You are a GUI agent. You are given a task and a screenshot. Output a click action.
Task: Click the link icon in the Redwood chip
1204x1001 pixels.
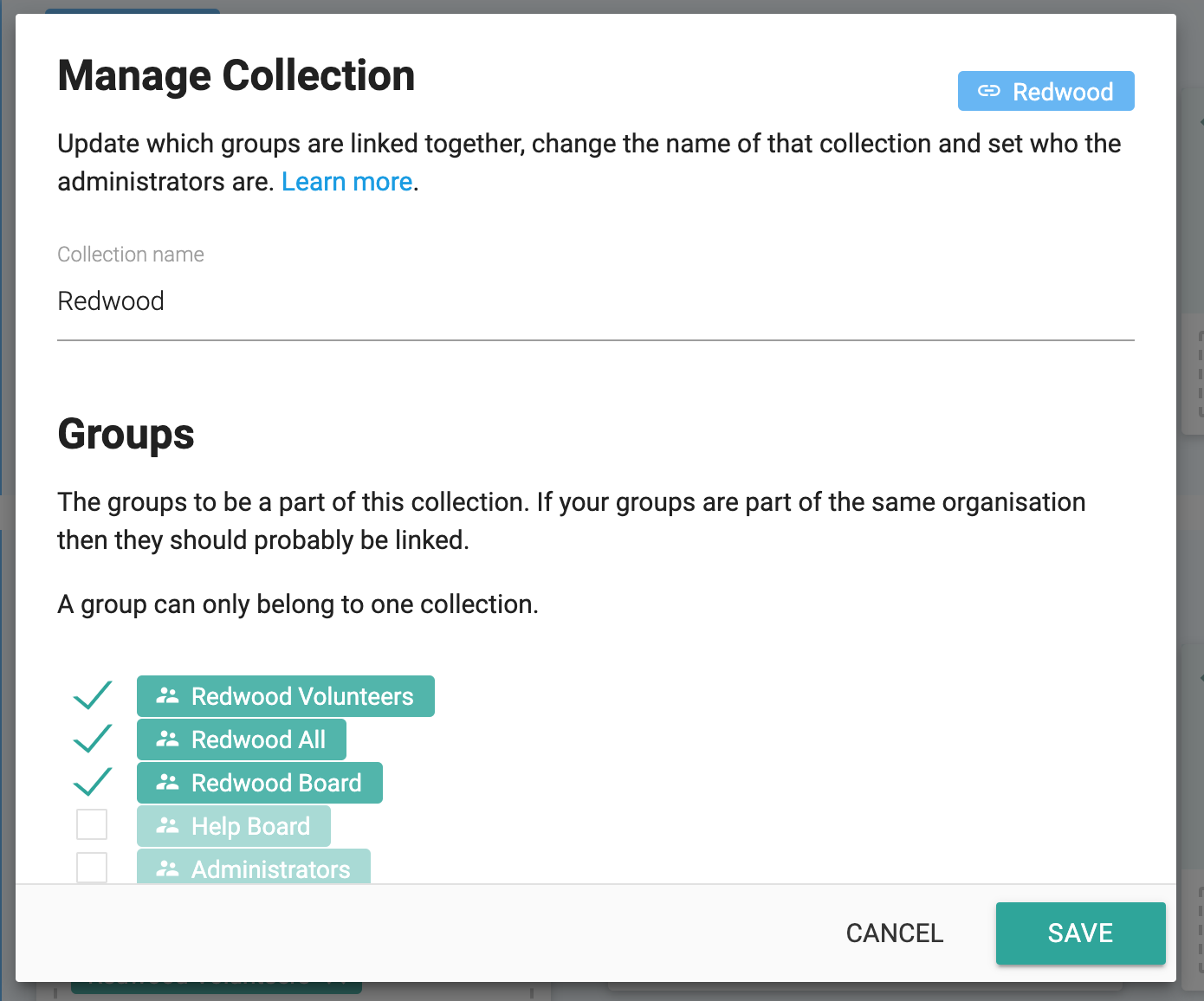[x=988, y=91]
